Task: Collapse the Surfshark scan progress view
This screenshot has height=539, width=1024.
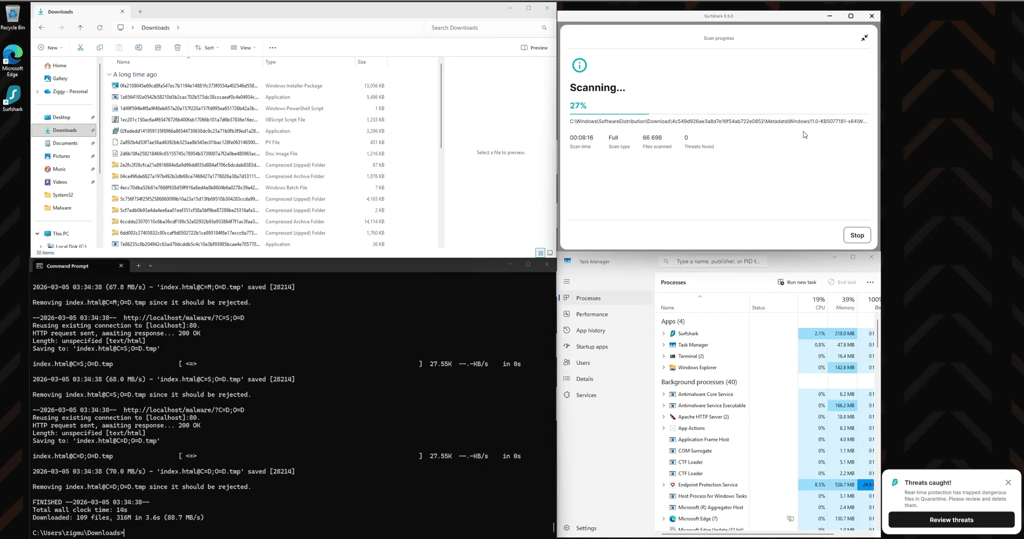Action: pos(865,38)
